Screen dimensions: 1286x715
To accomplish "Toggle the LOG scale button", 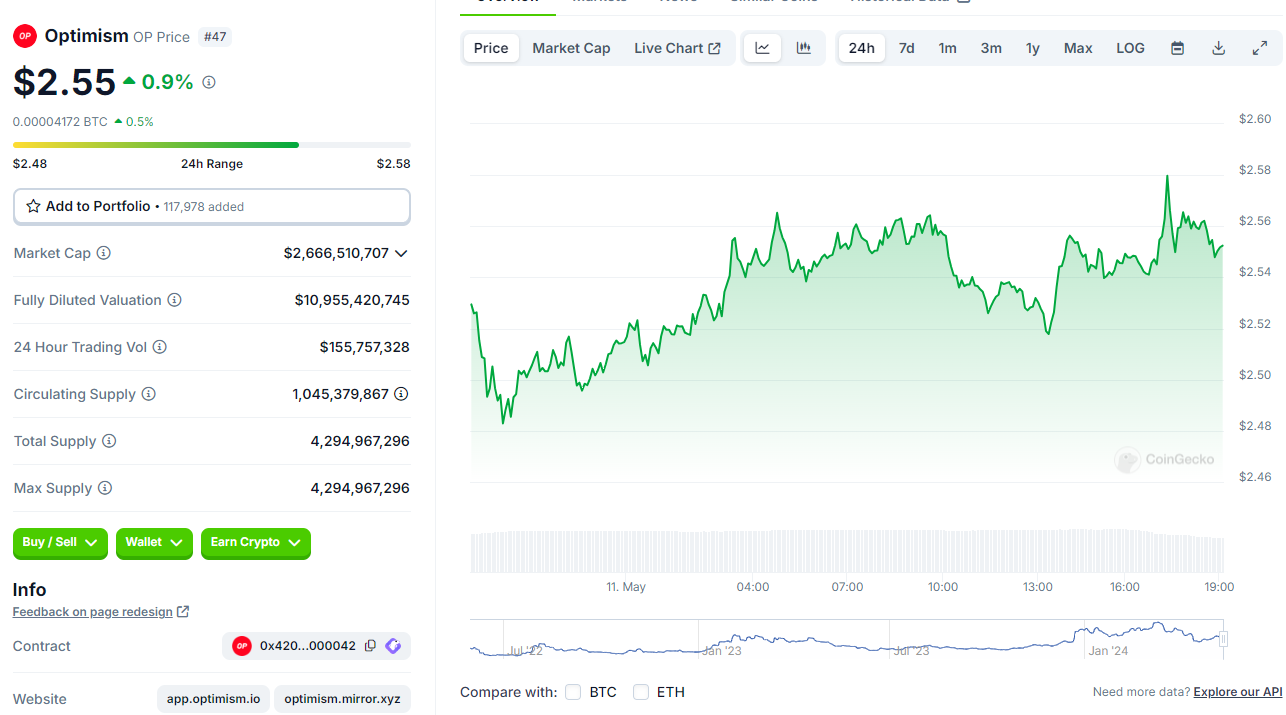I will click(1131, 48).
